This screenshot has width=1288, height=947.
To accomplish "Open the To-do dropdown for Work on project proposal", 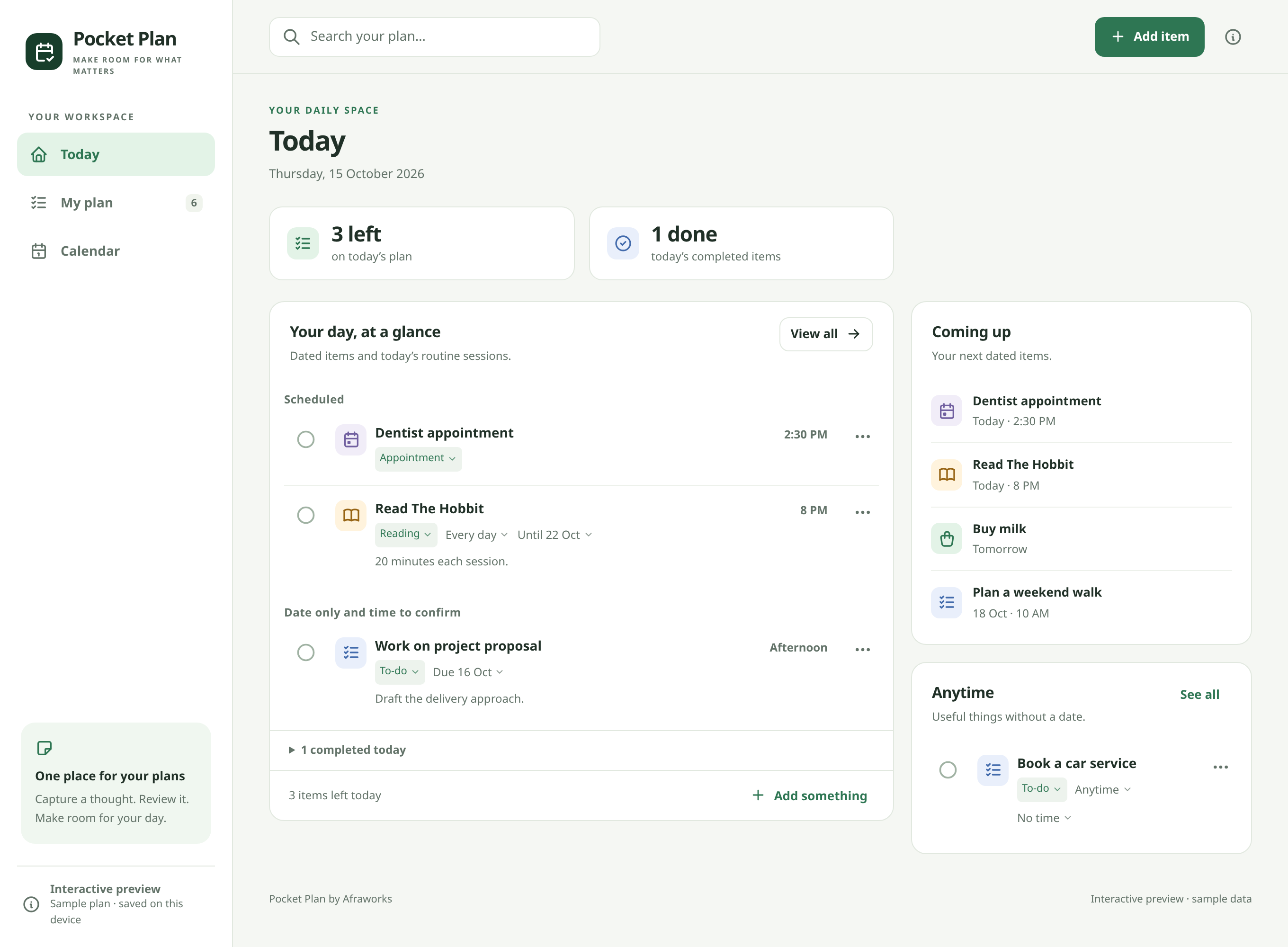I will (400, 672).
